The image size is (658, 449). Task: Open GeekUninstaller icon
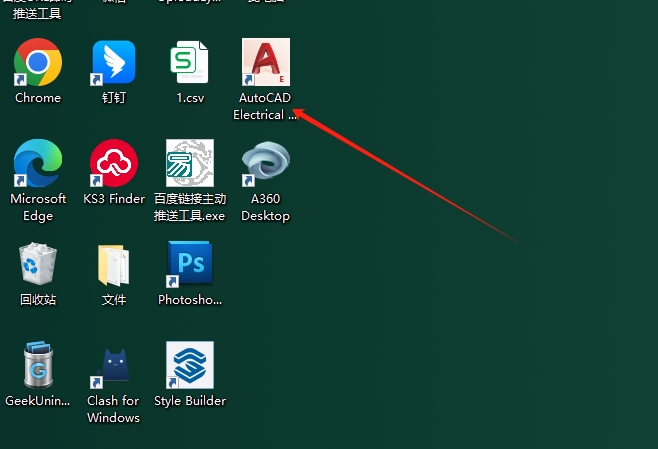pyautogui.click(x=38, y=365)
